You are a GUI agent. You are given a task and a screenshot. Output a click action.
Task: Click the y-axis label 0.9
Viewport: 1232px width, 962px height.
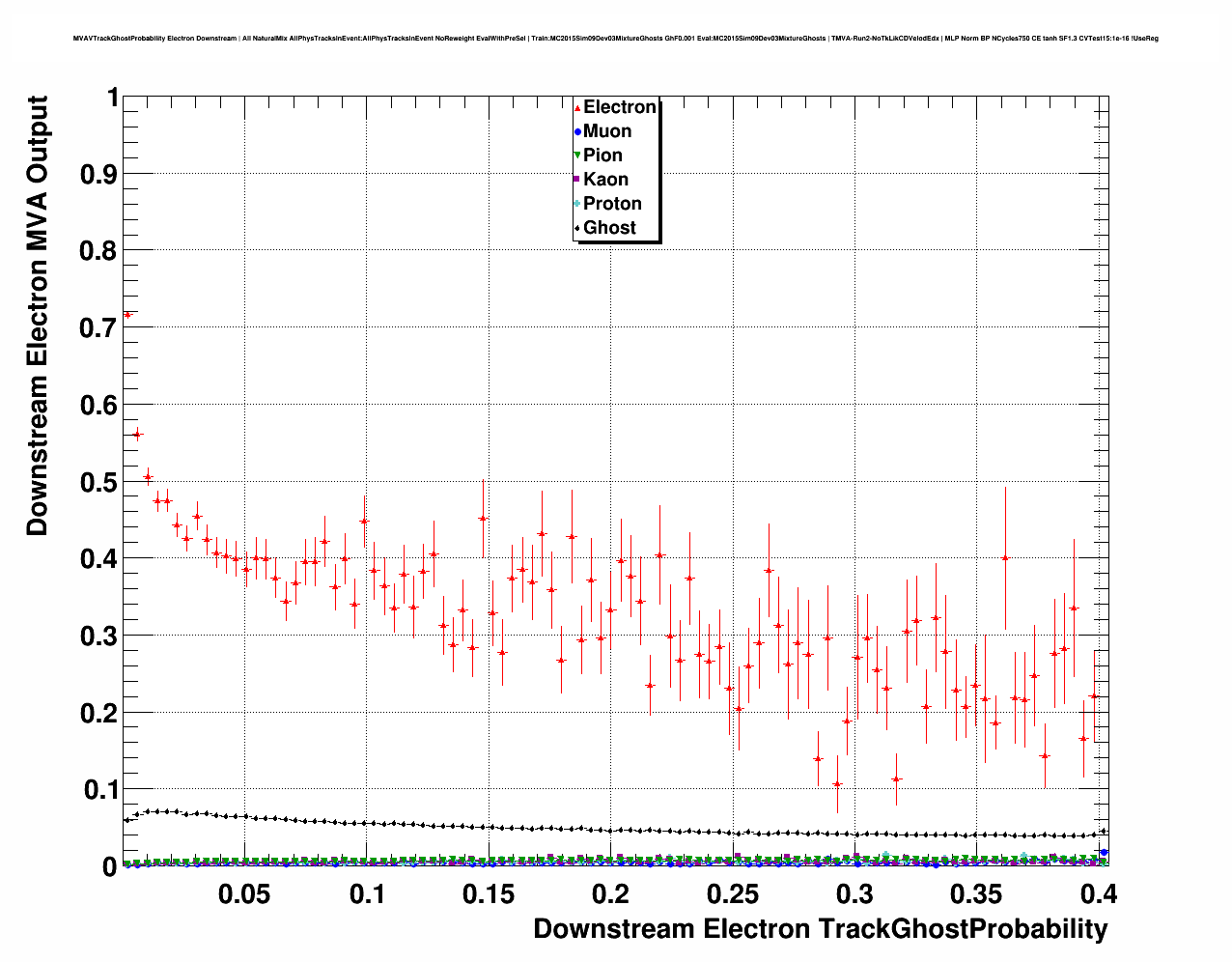(x=99, y=174)
